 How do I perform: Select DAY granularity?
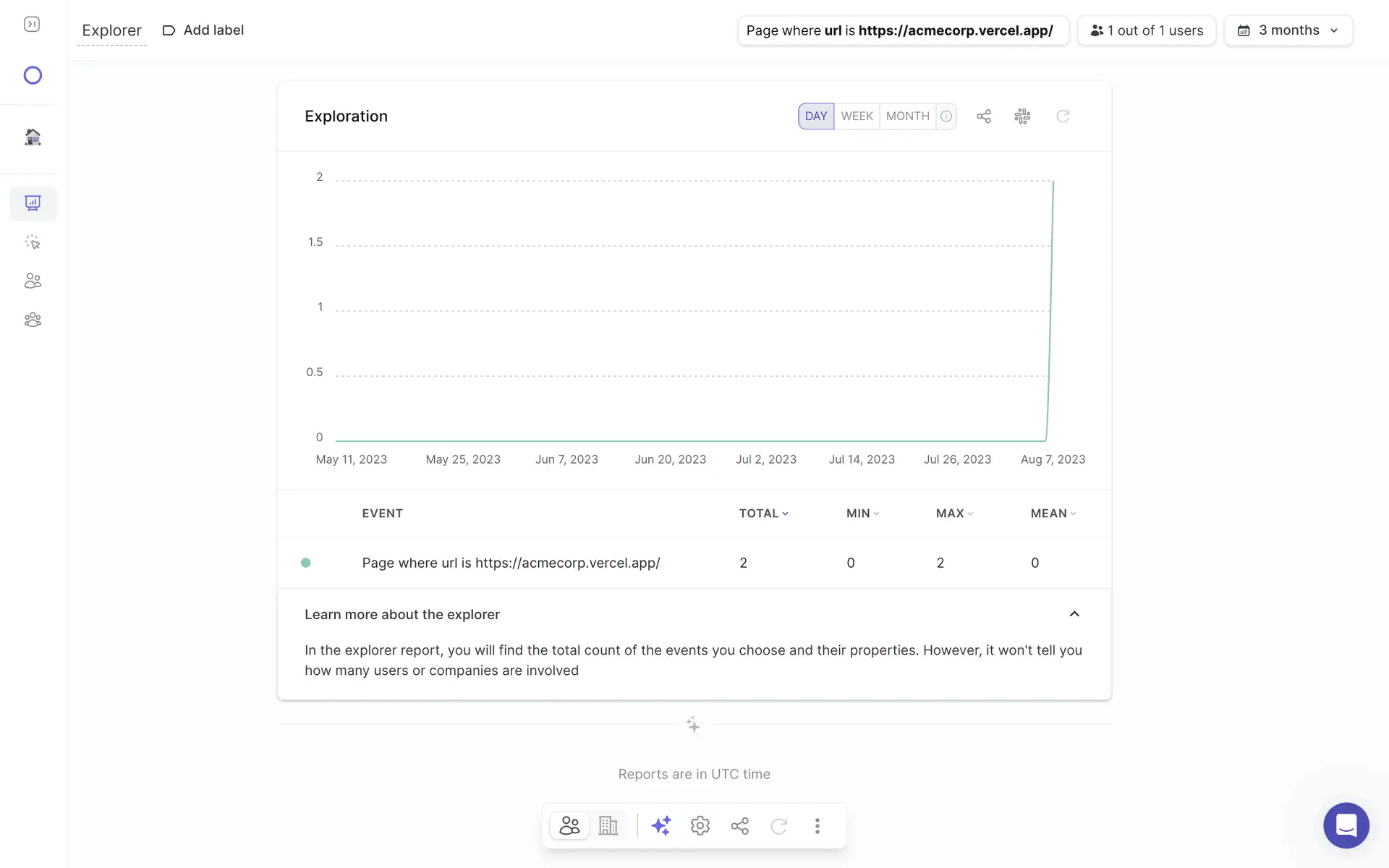pyautogui.click(x=816, y=116)
